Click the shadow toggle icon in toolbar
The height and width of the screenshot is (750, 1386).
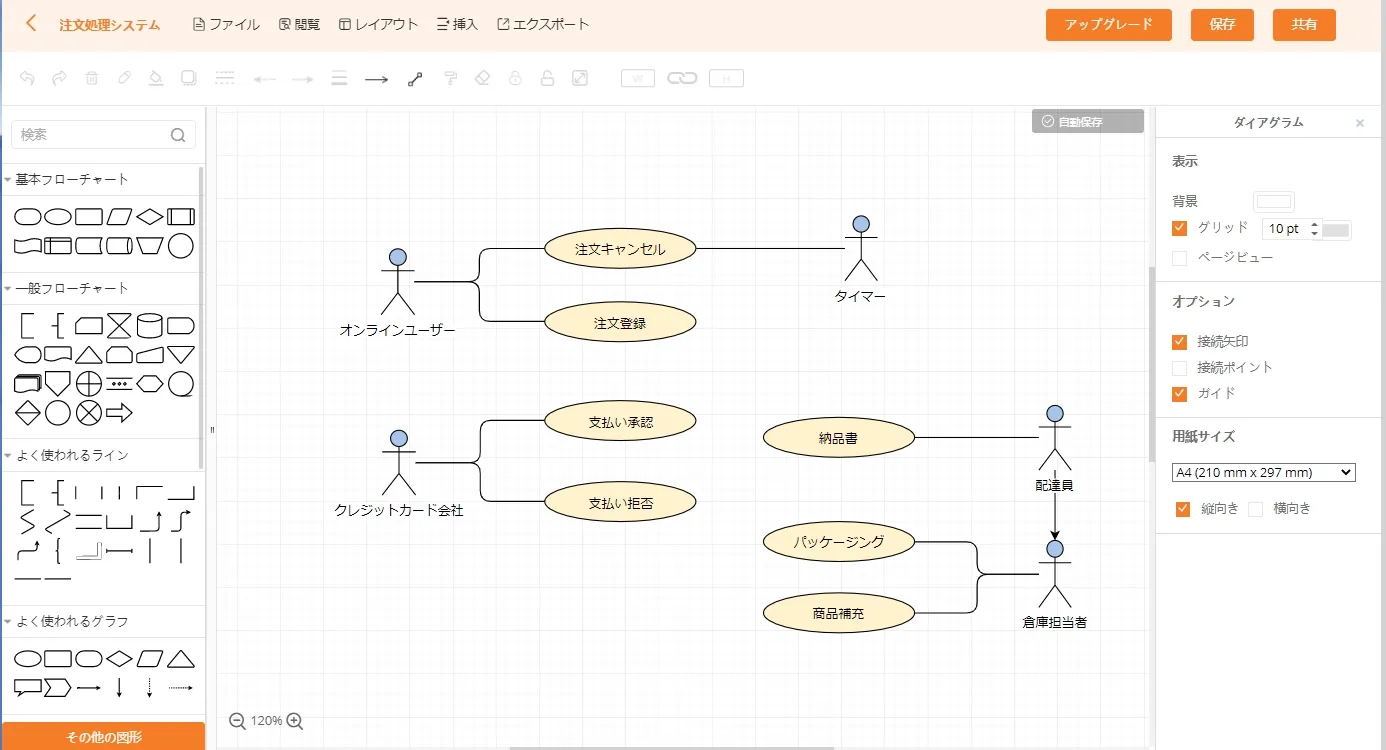point(188,79)
